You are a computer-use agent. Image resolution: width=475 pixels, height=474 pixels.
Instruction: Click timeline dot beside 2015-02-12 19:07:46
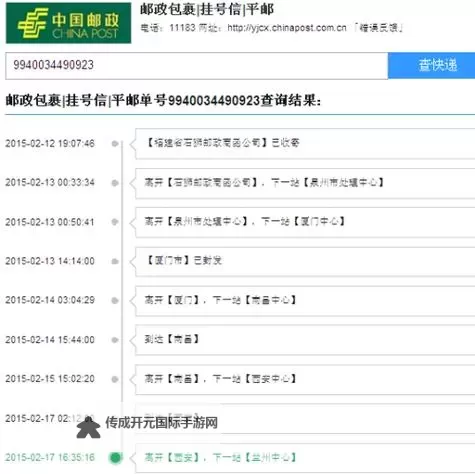coord(115,144)
